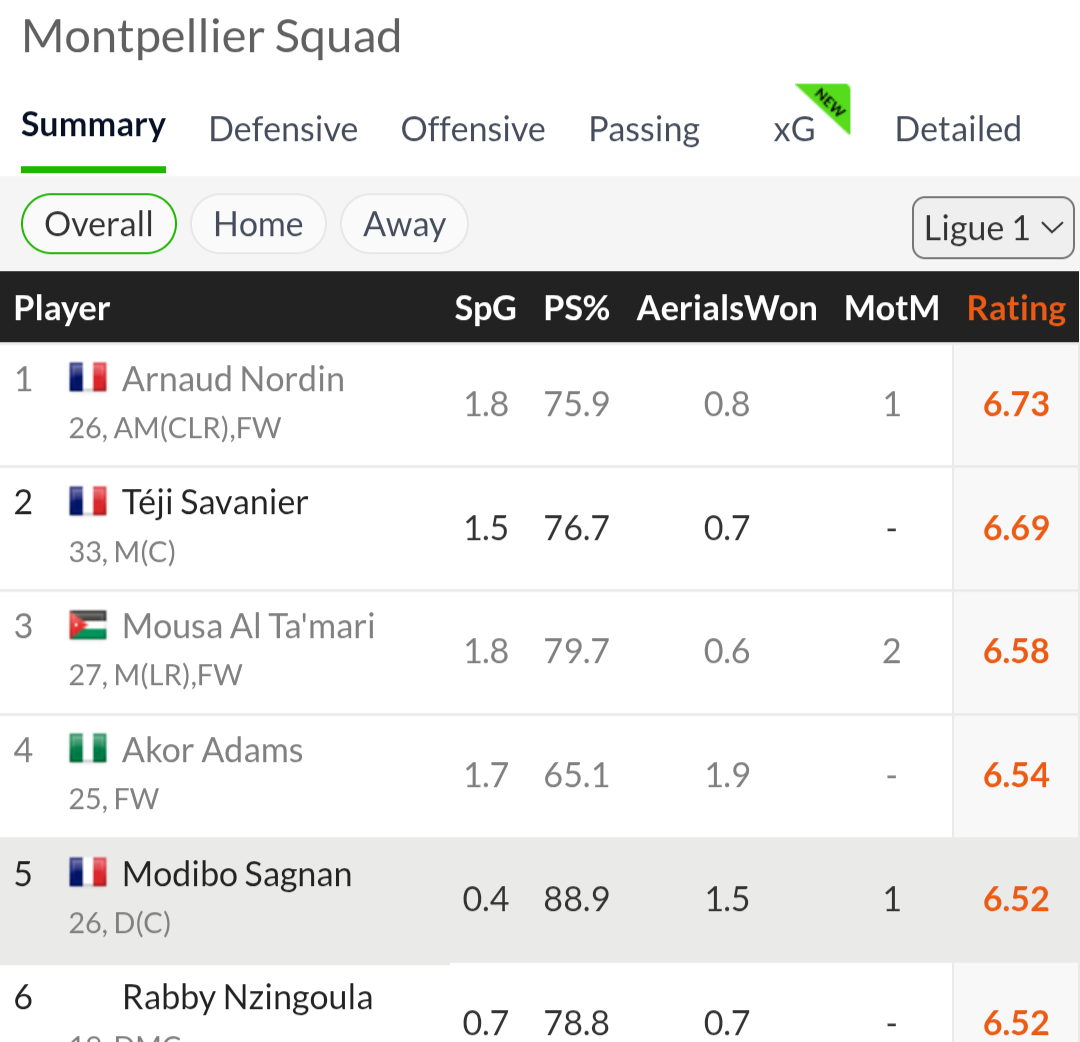Open Rabby Nzingoula's player profile
This screenshot has width=1080, height=1042.
pos(247,997)
